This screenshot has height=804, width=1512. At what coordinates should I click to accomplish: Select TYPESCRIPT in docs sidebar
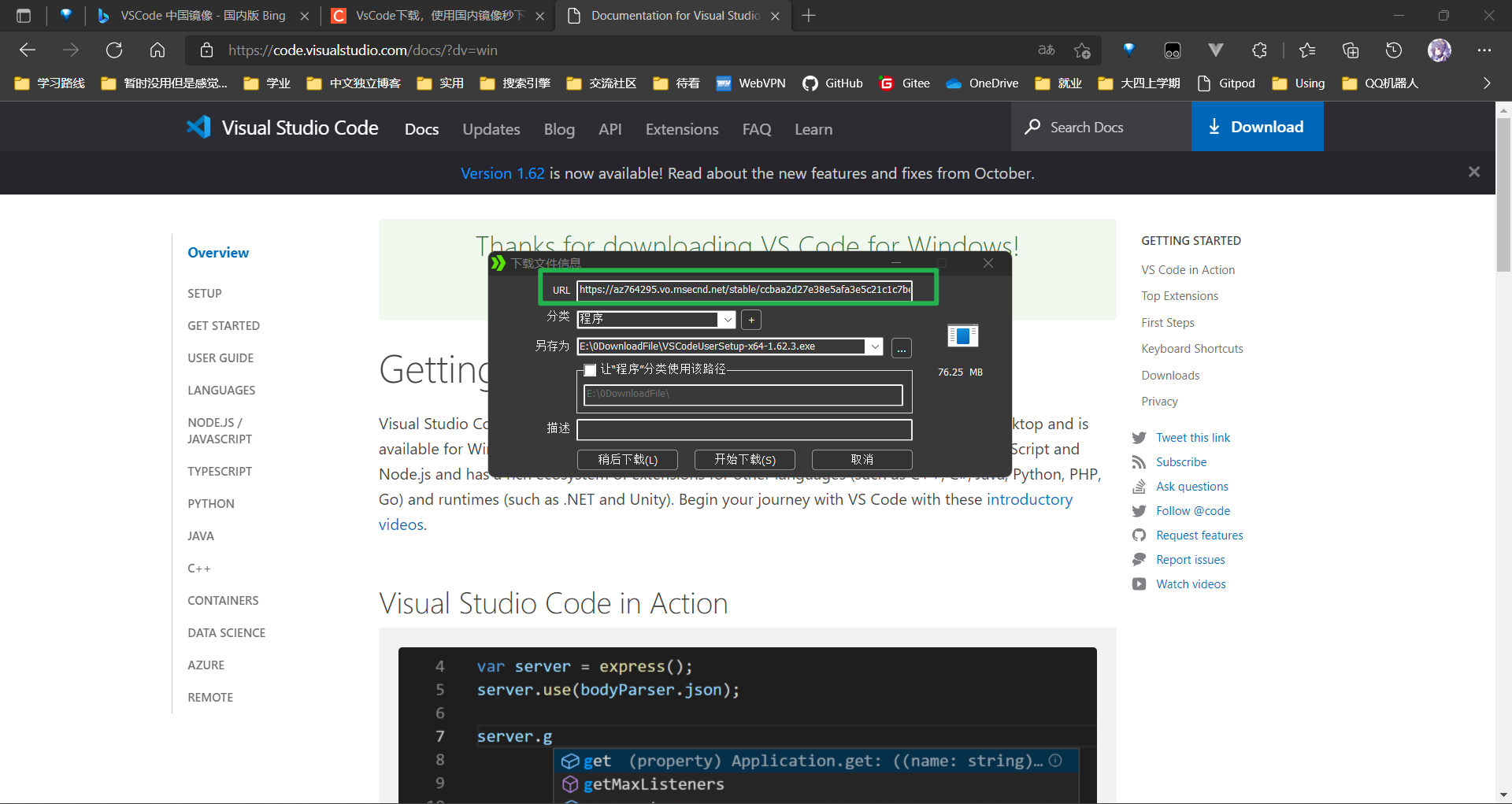click(x=220, y=472)
